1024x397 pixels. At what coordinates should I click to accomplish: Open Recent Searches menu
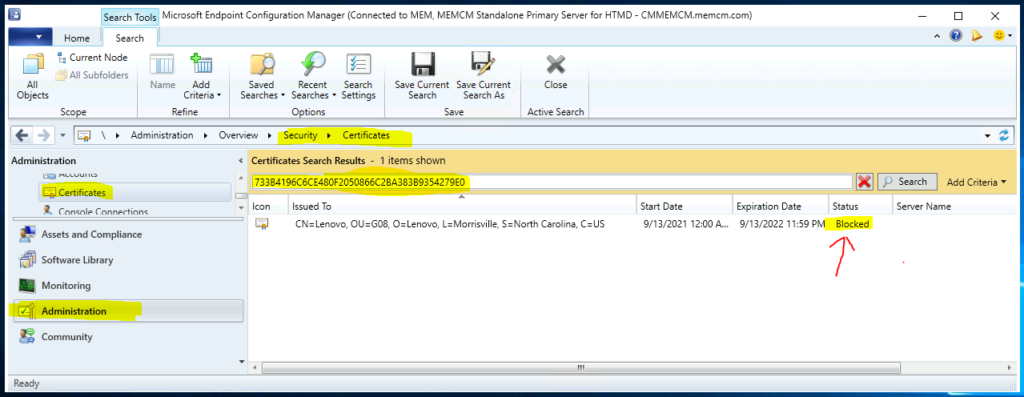pyautogui.click(x=312, y=77)
